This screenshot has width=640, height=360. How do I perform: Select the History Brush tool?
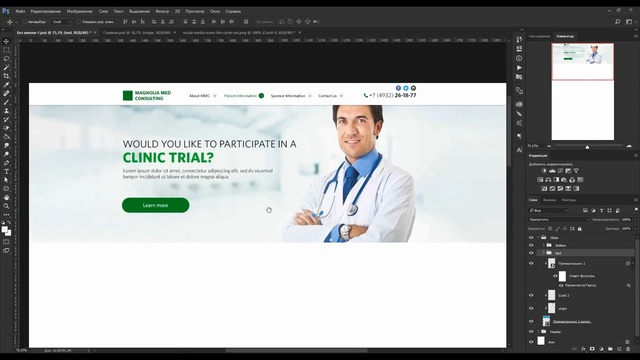(6, 120)
